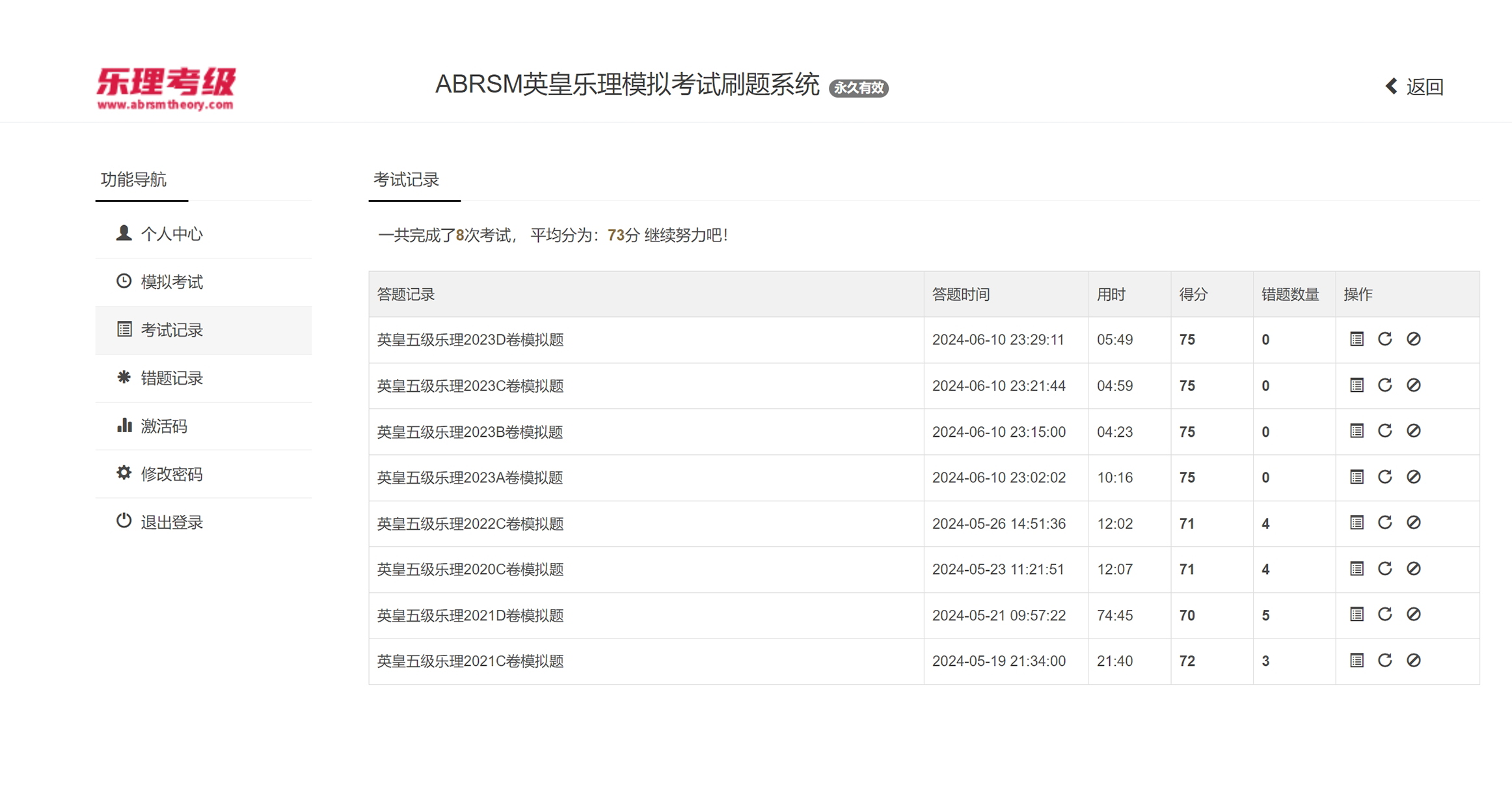Click the text 英皇五级乐理2021C卷模拟题
1512x798 pixels.
[470, 661]
